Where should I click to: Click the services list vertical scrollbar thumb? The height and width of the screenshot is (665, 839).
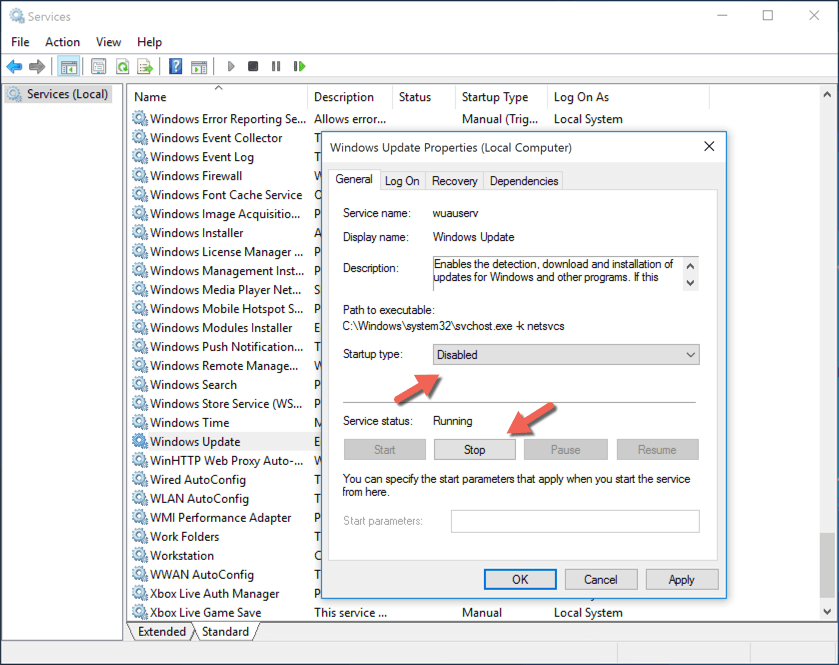click(827, 565)
